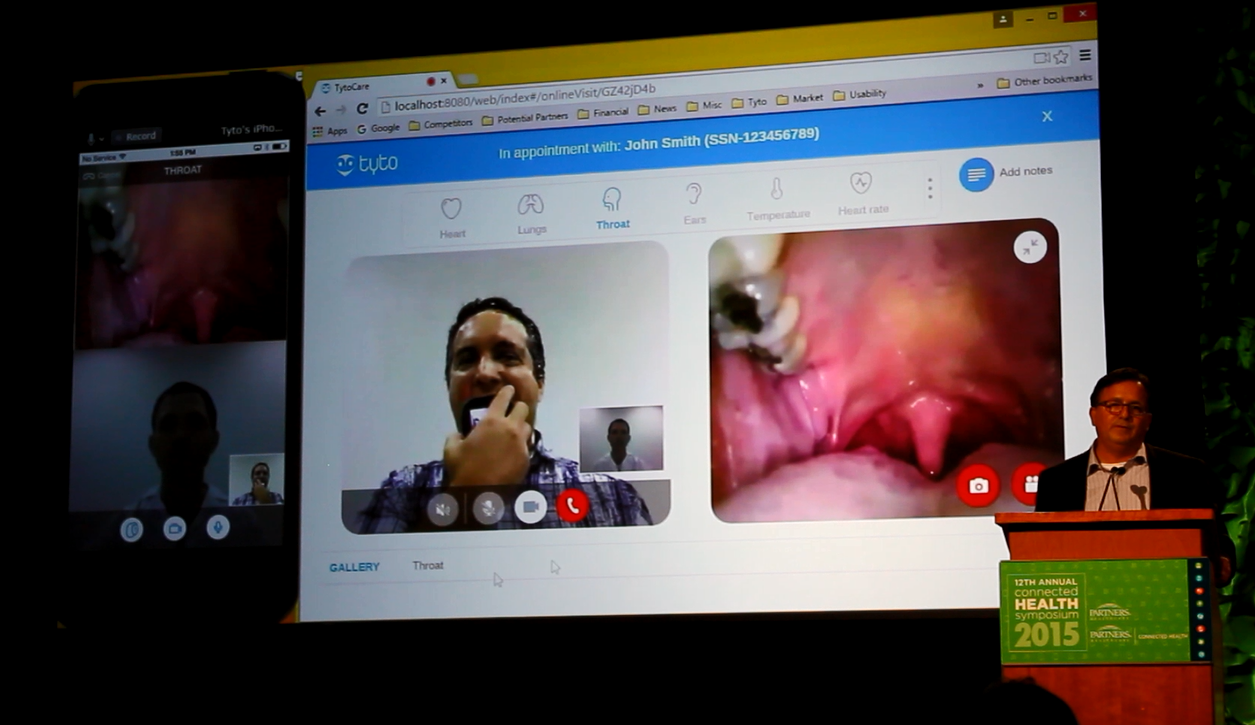Image resolution: width=1255 pixels, height=725 pixels.
Task: Open the Apps bookmarks shortcut
Action: click(x=330, y=131)
